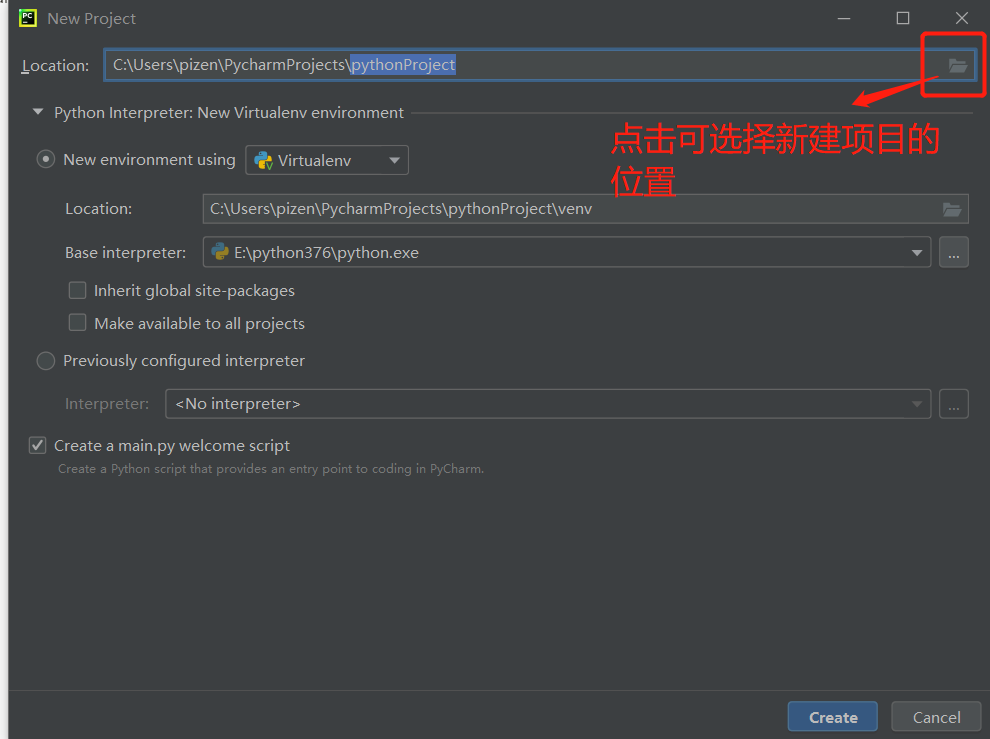This screenshot has width=990, height=739.
Task: Uncheck "Create a main.py welcome script"
Action: tap(37, 445)
